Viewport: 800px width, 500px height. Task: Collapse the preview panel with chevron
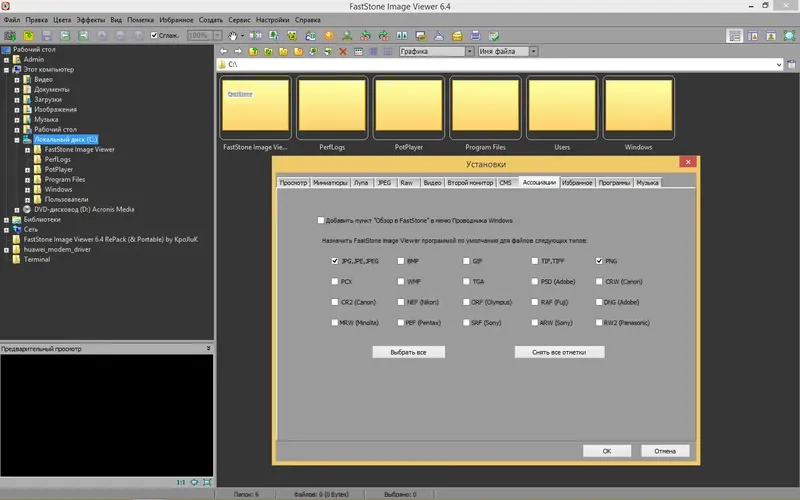pos(208,348)
